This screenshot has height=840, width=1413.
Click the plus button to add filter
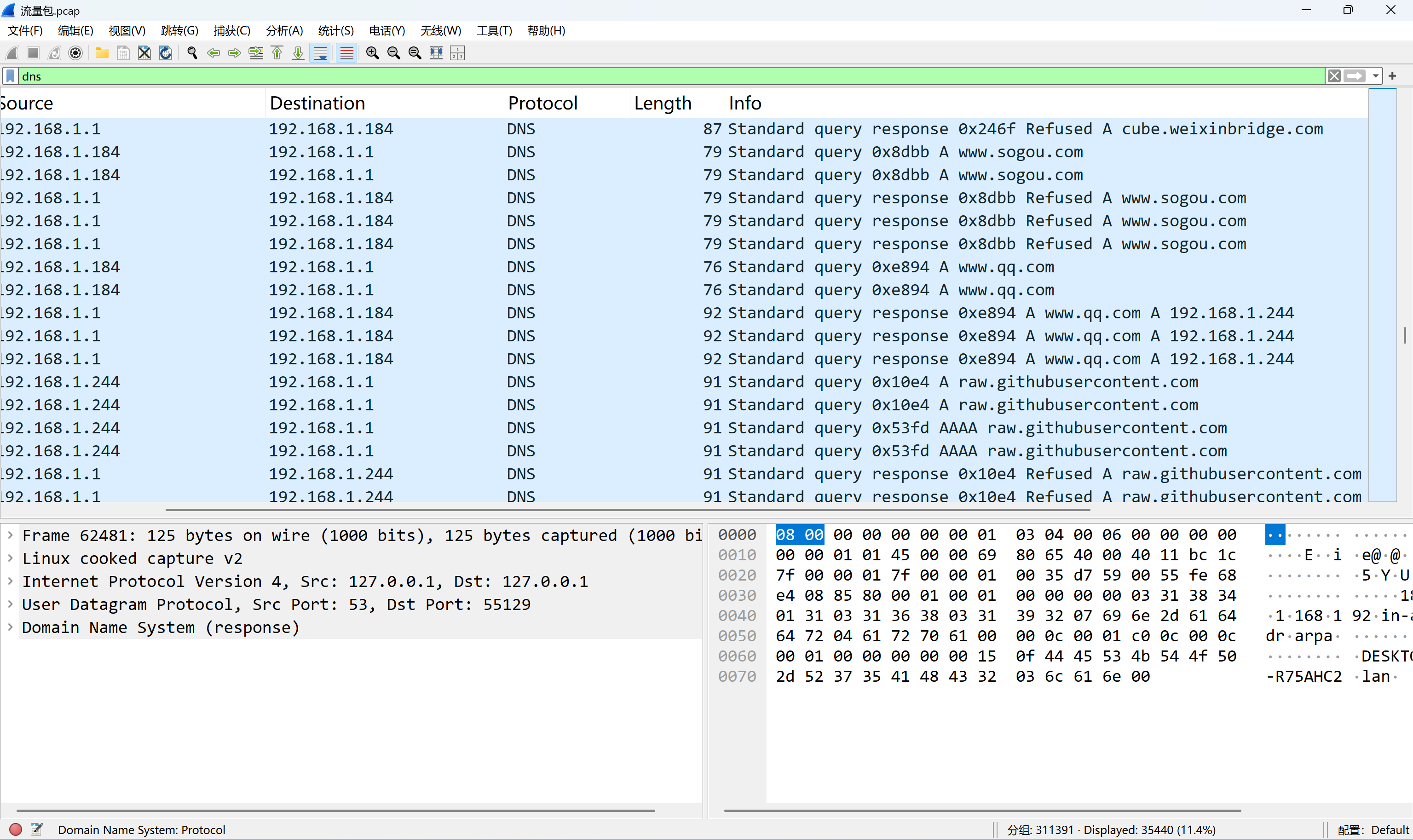1392,76
